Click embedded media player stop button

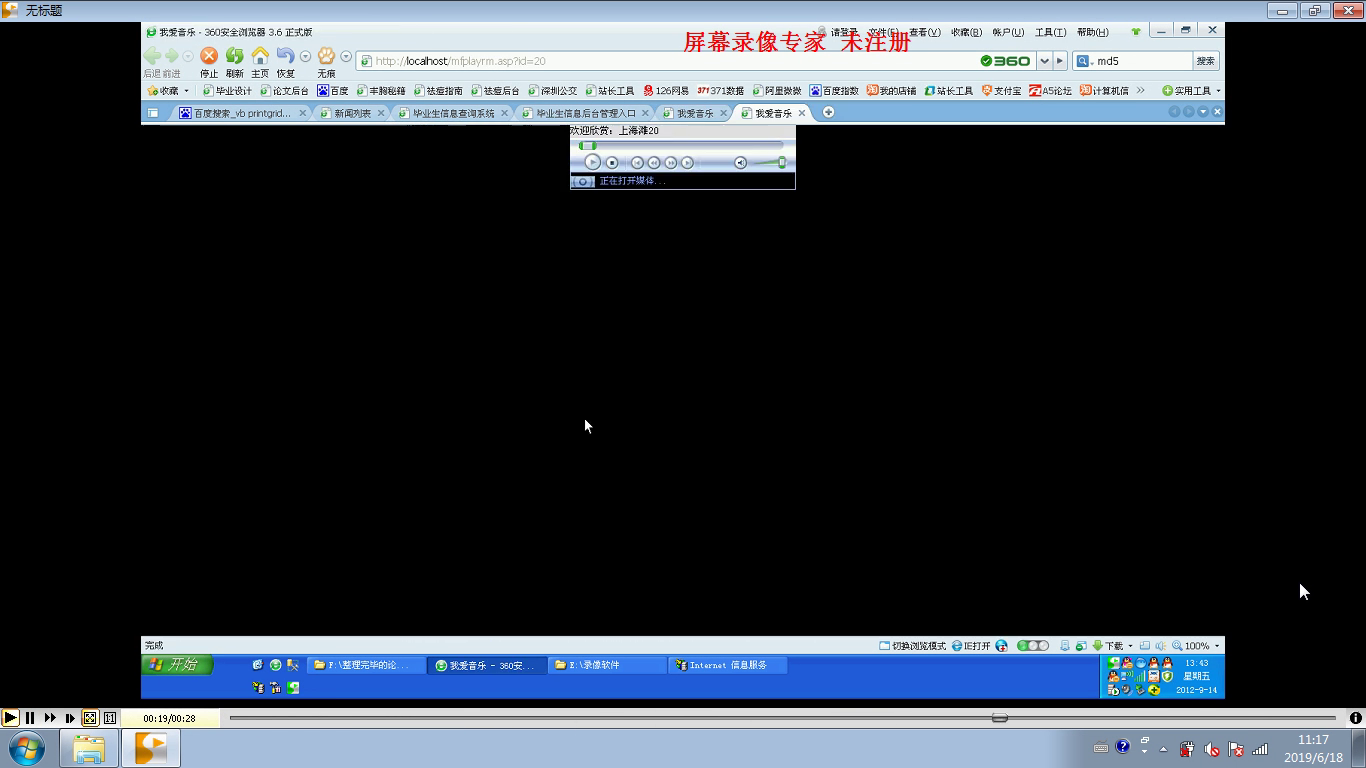[612, 162]
